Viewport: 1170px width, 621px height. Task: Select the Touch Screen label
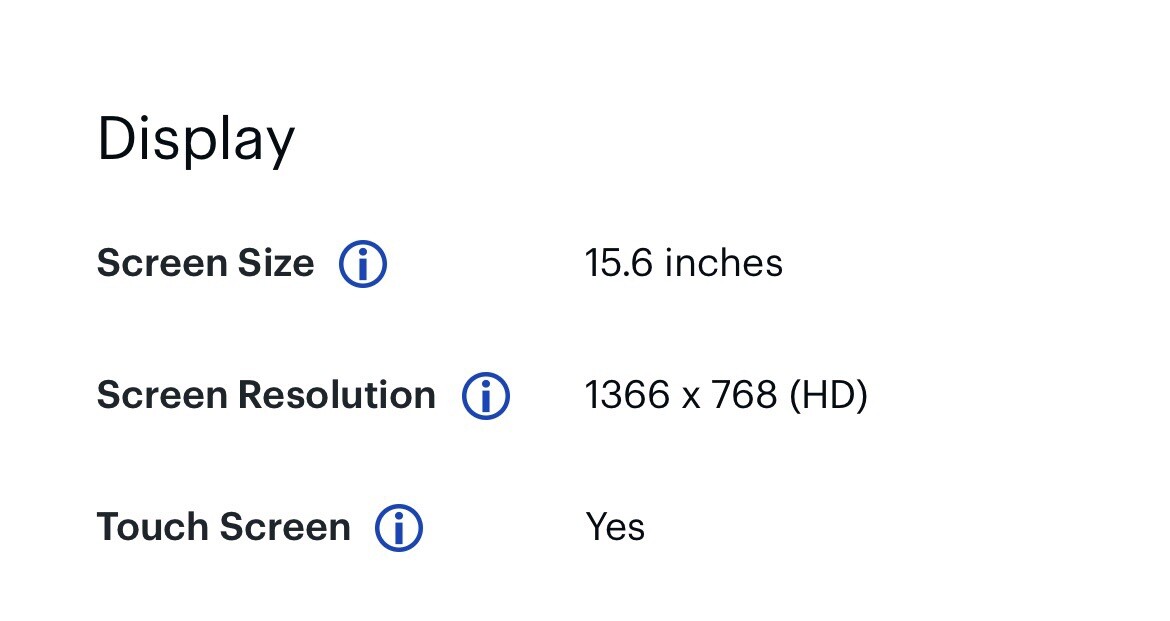[224, 527]
